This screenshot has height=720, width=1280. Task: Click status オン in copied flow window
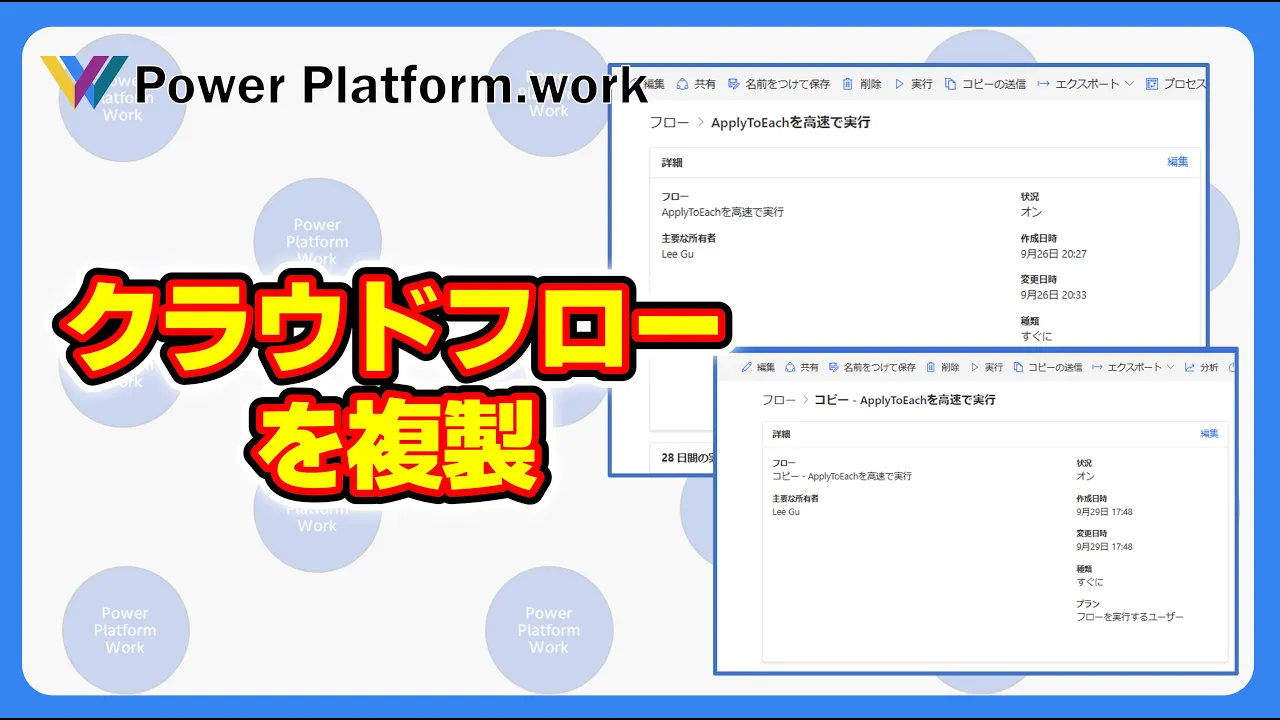click(x=1086, y=476)
